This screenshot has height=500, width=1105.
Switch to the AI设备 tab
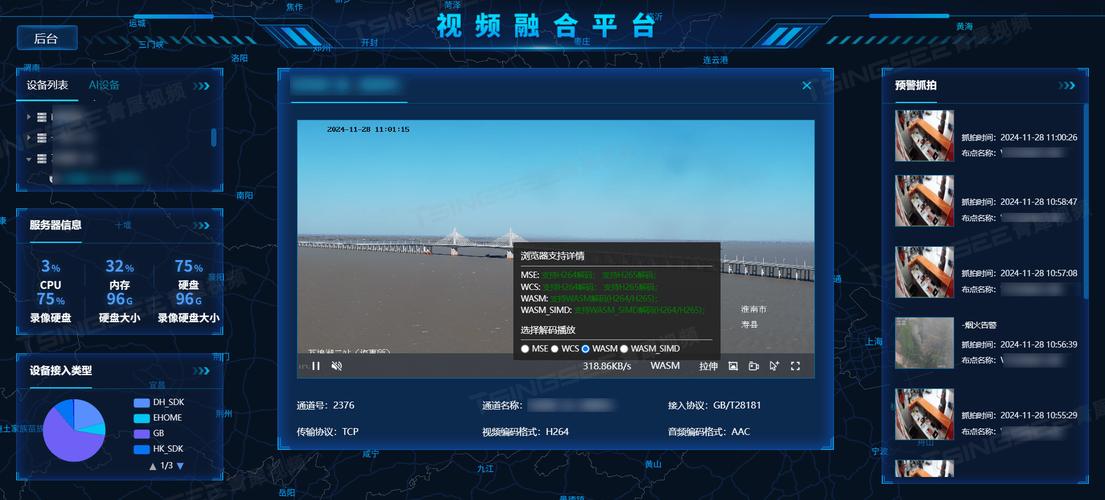(104, 85)
